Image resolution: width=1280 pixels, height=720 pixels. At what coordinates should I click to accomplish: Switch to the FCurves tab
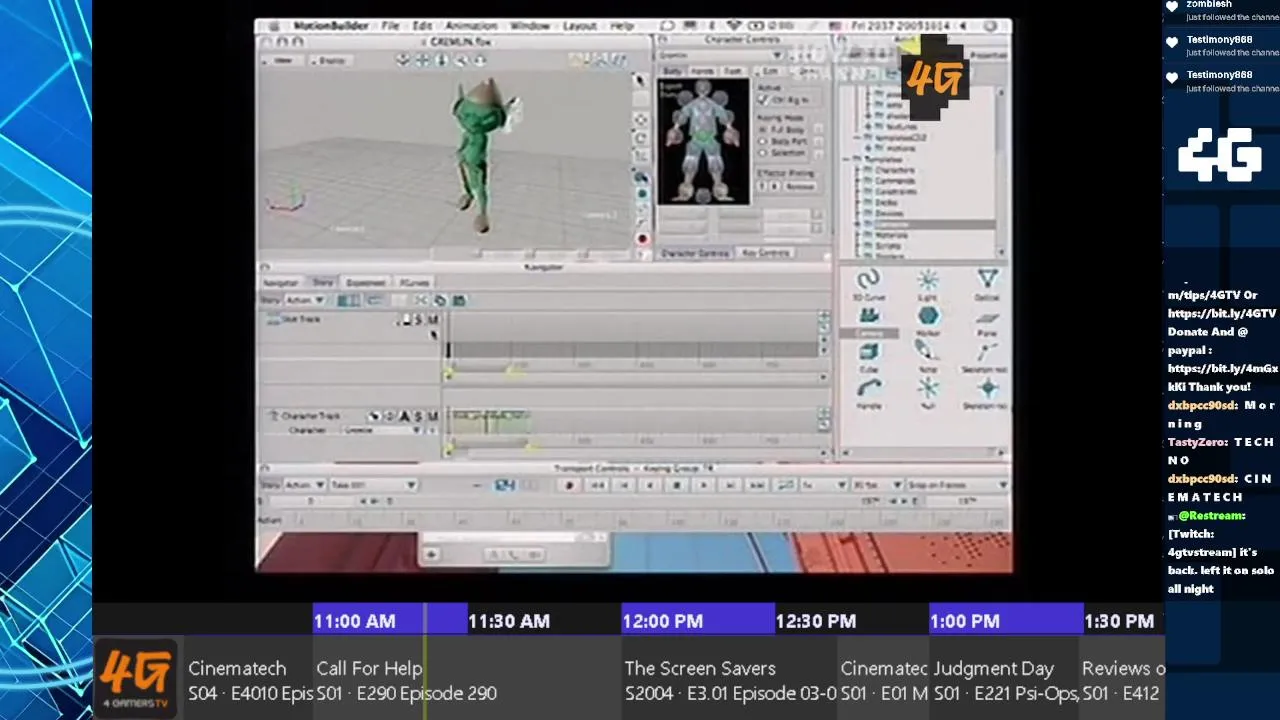414,283
